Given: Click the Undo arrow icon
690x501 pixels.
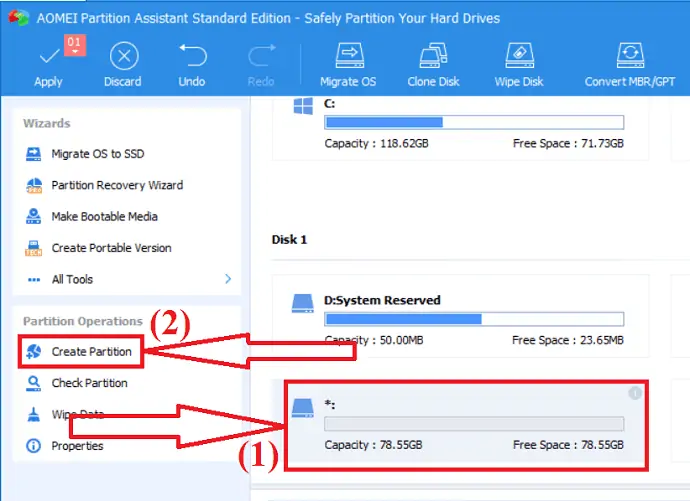Looking at the screenshot, I should tap(193, 55).
